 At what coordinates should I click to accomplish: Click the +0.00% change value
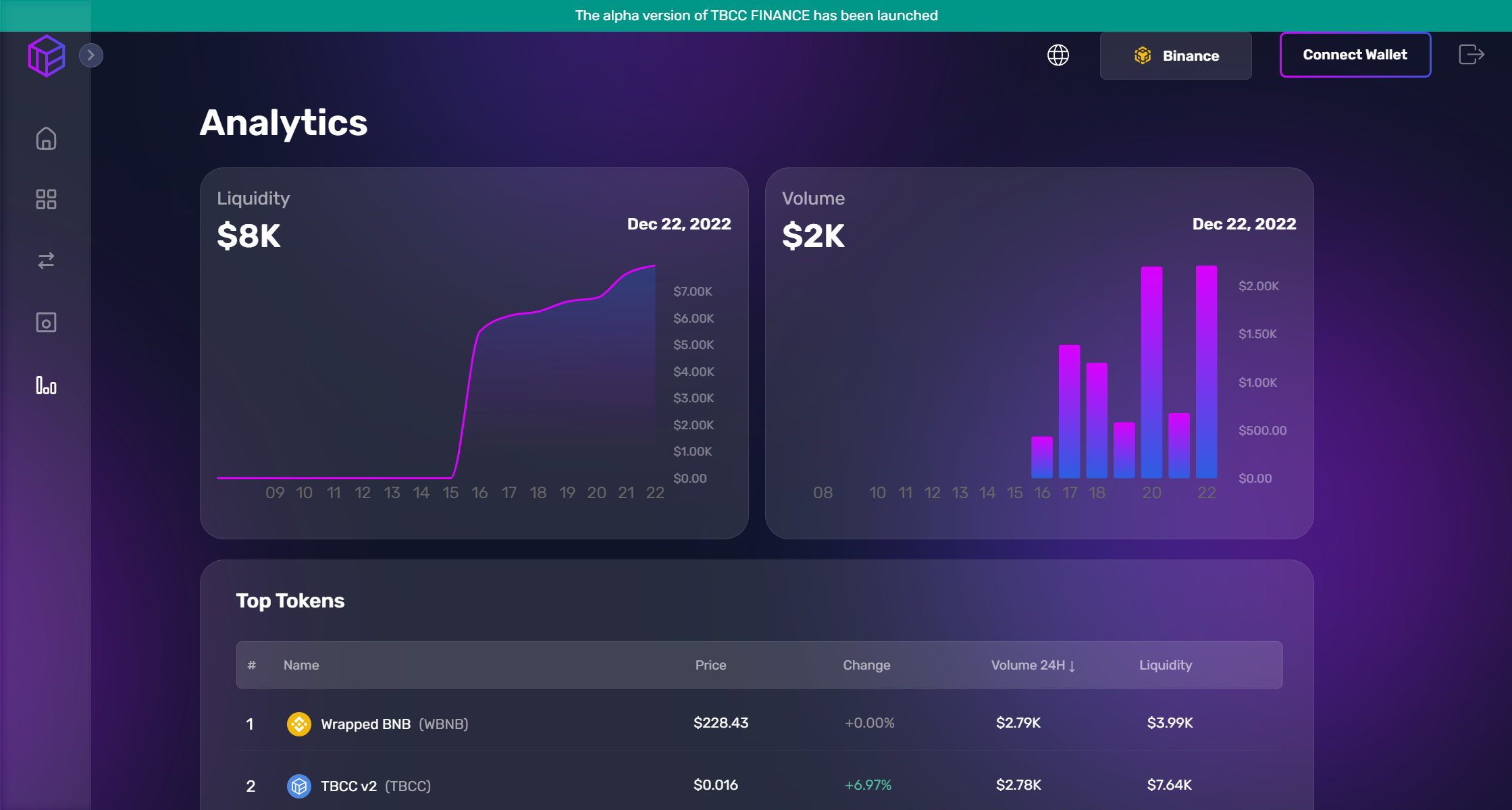pos(869,723)
